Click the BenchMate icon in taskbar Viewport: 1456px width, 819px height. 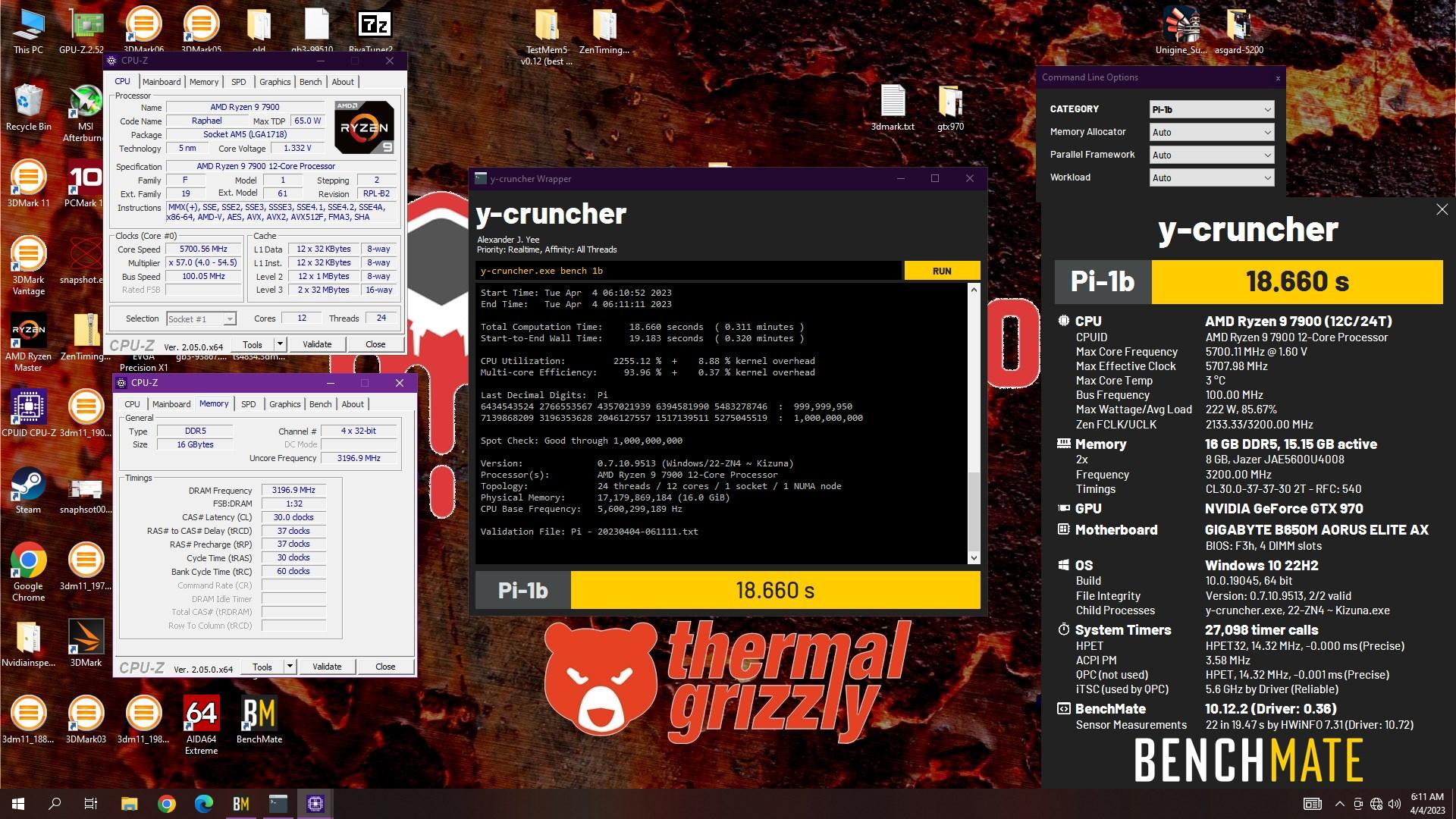tap(241, 804)
